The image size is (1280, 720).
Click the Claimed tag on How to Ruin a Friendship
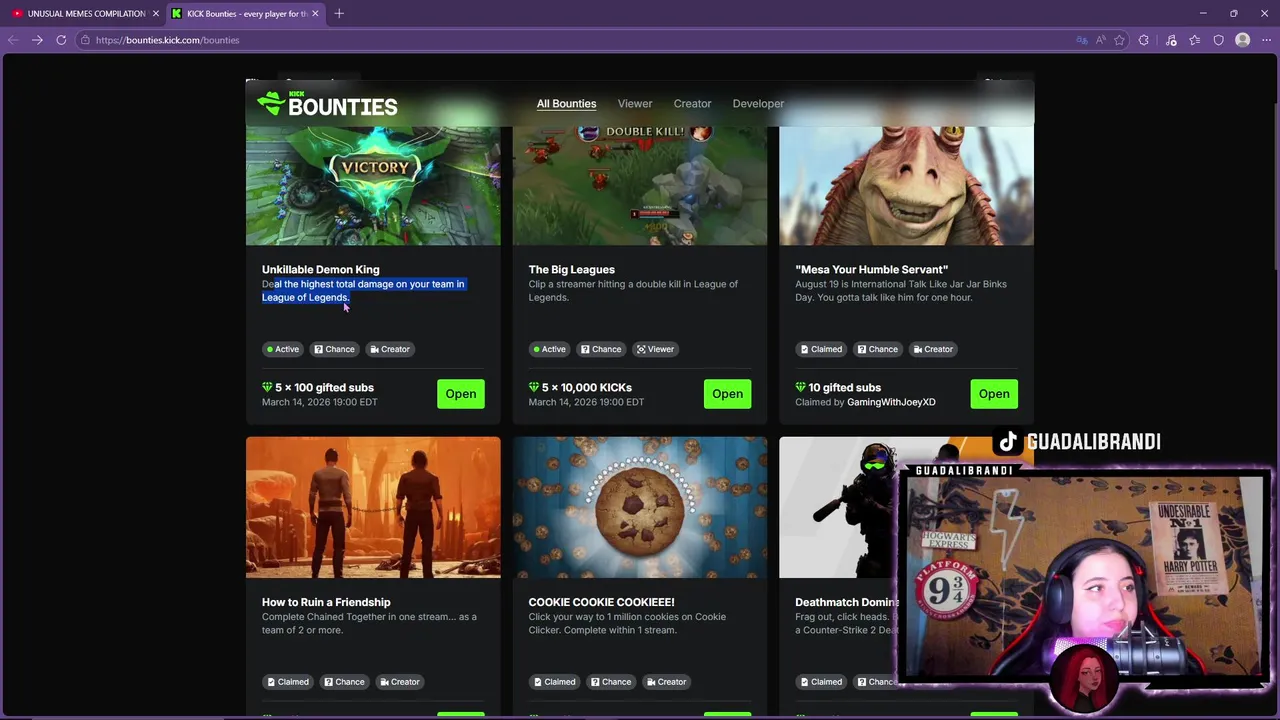pyautogui.click(x=288, y=682)
